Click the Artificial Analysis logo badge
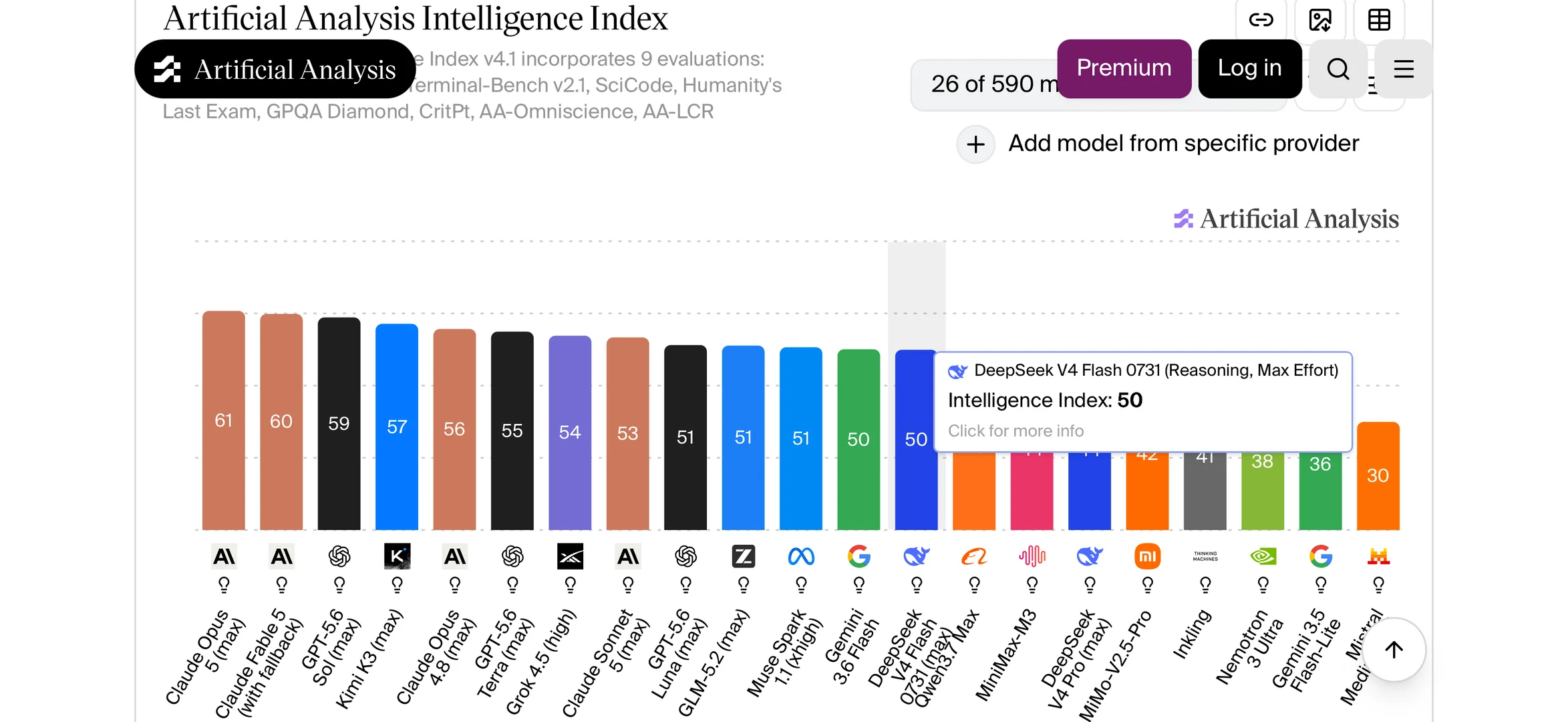1568x722 pixels. tap(275, 69)
